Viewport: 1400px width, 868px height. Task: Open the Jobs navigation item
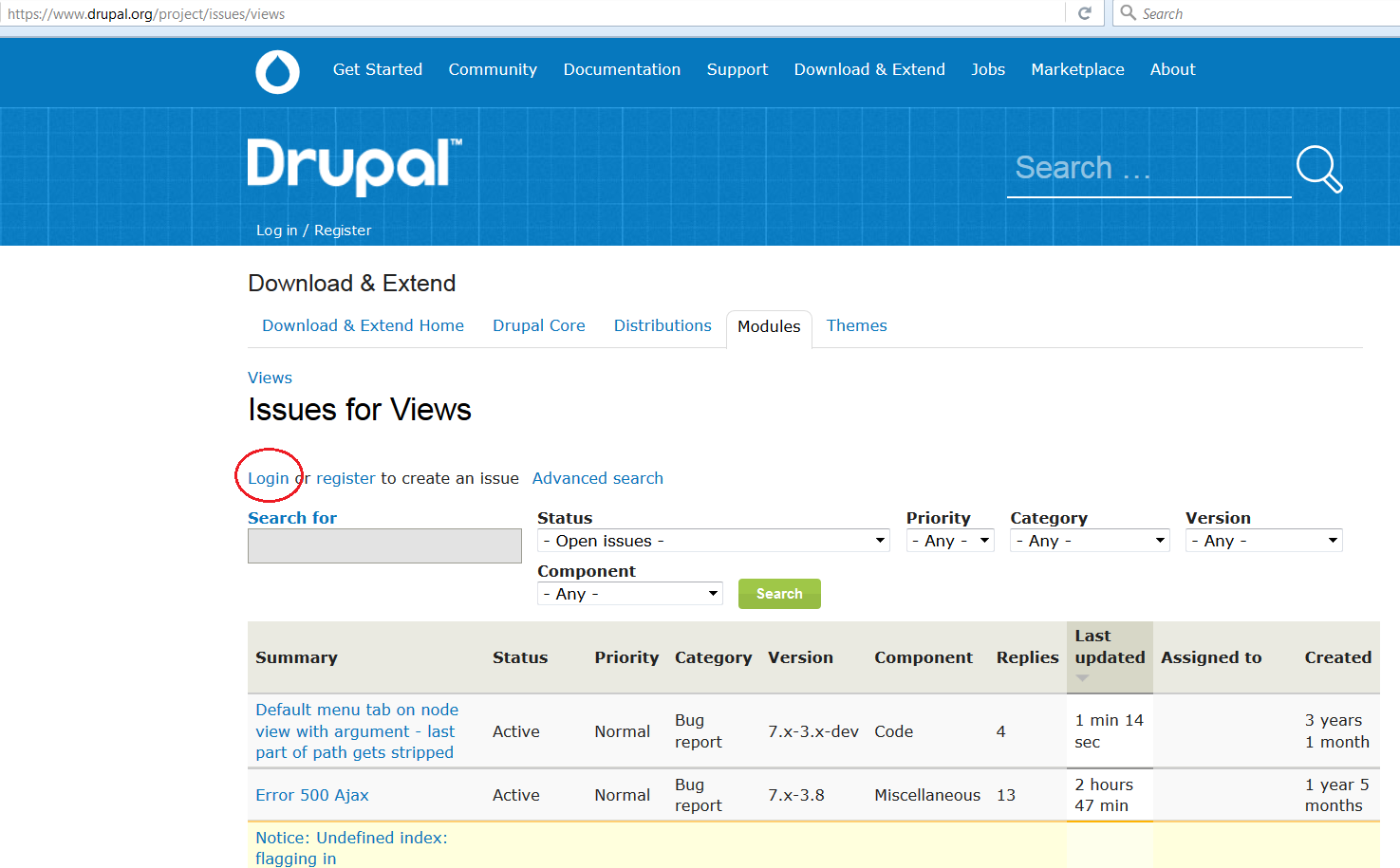(988, 69)
